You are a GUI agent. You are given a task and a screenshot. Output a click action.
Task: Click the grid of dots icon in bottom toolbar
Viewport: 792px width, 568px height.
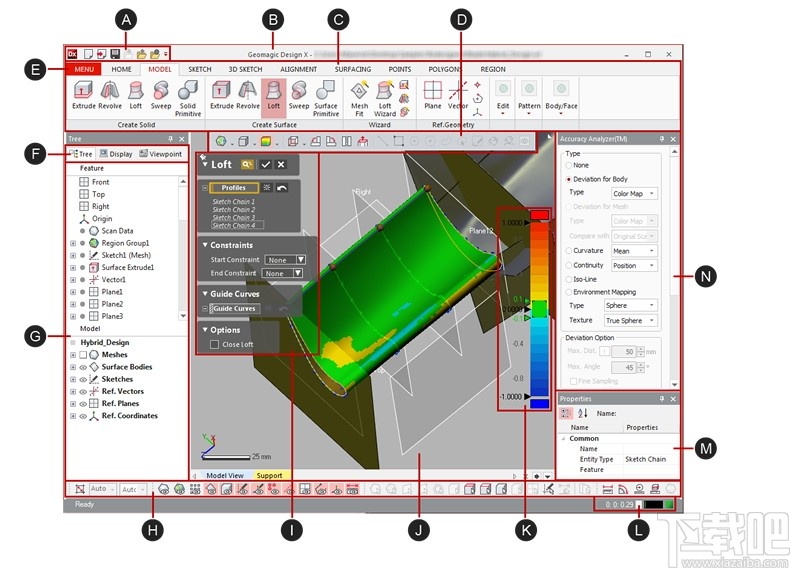pos(195,489)
